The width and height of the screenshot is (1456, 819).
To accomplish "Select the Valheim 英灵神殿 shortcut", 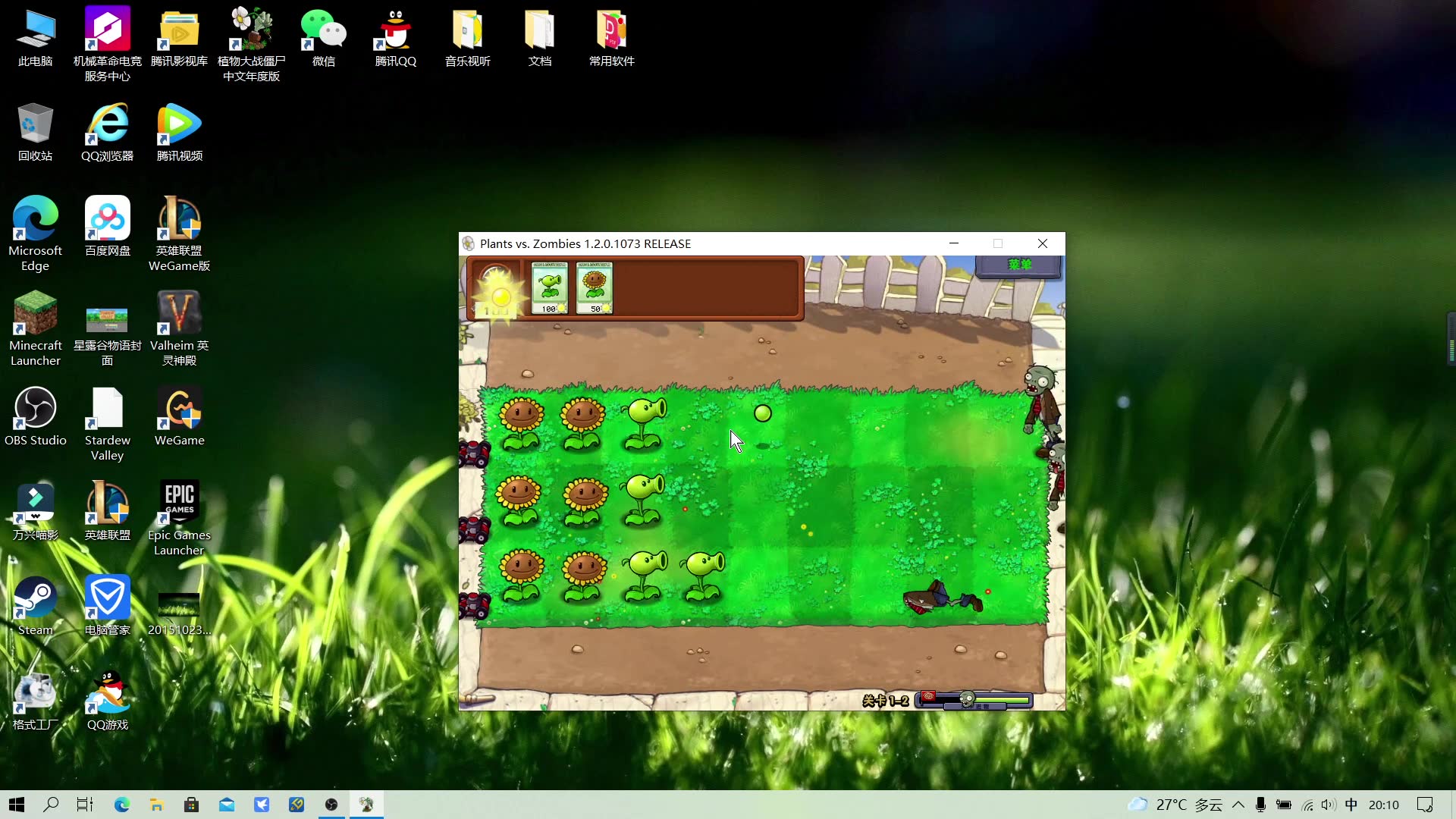I will point(180,329).
